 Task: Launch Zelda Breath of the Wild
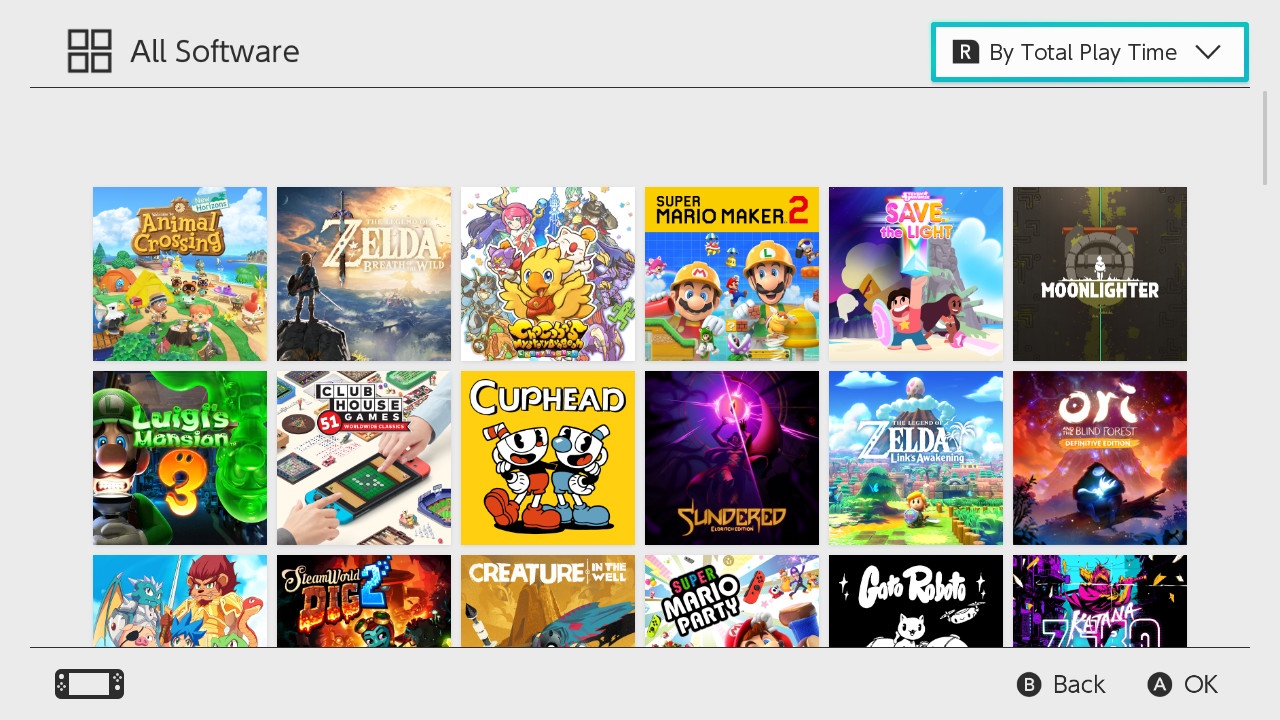364,274
